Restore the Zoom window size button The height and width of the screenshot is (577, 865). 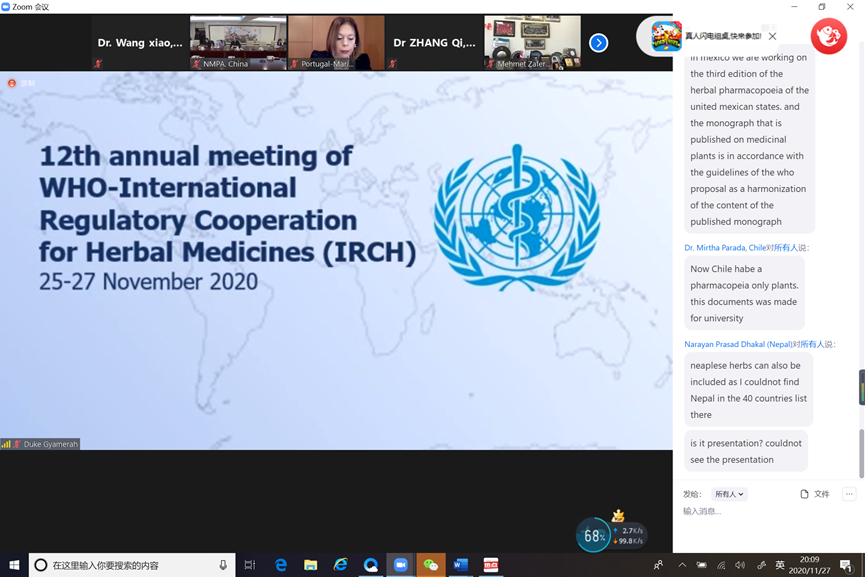pos(822,7)
